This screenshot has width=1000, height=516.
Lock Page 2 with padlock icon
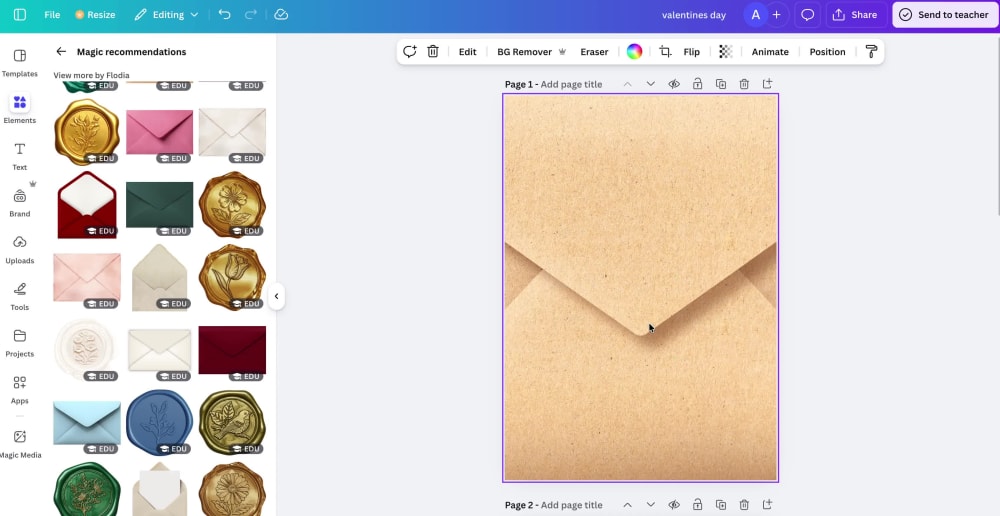(698, 505)
